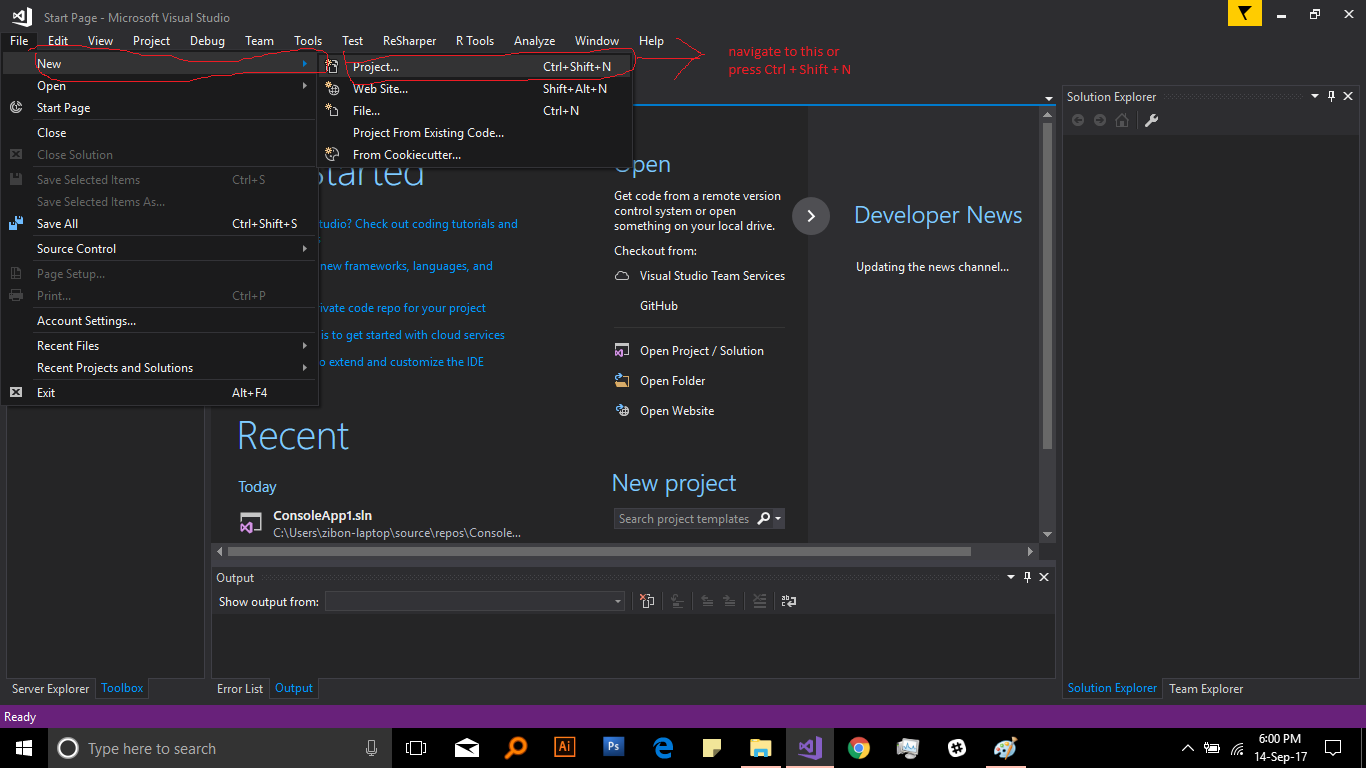1366x768 pixels.
Task: Open Photoshop from the taskbar
Action: pos(613,747)
